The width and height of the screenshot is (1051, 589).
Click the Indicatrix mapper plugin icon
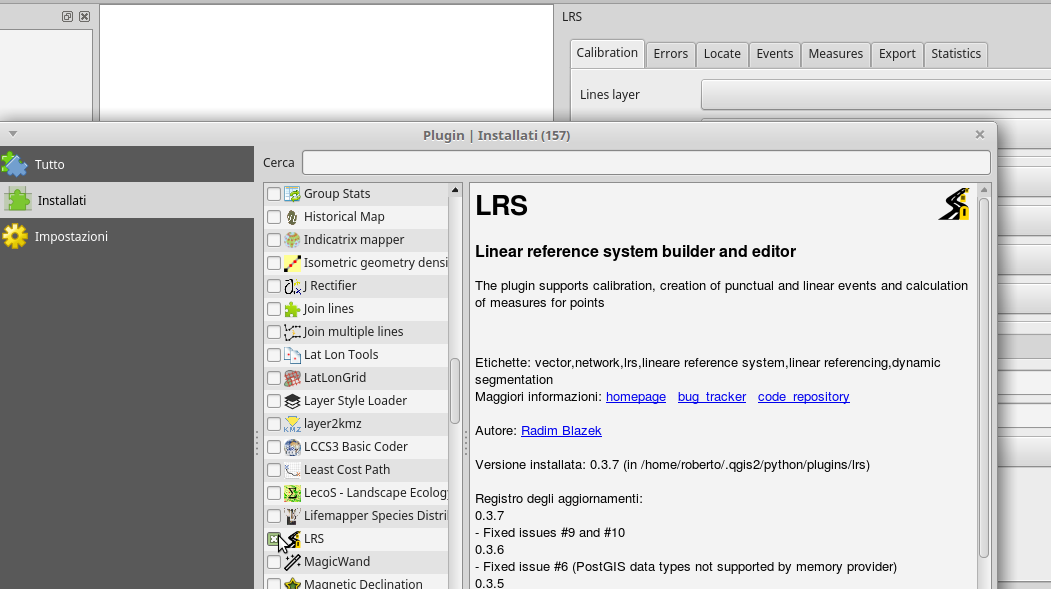(292, 240)
